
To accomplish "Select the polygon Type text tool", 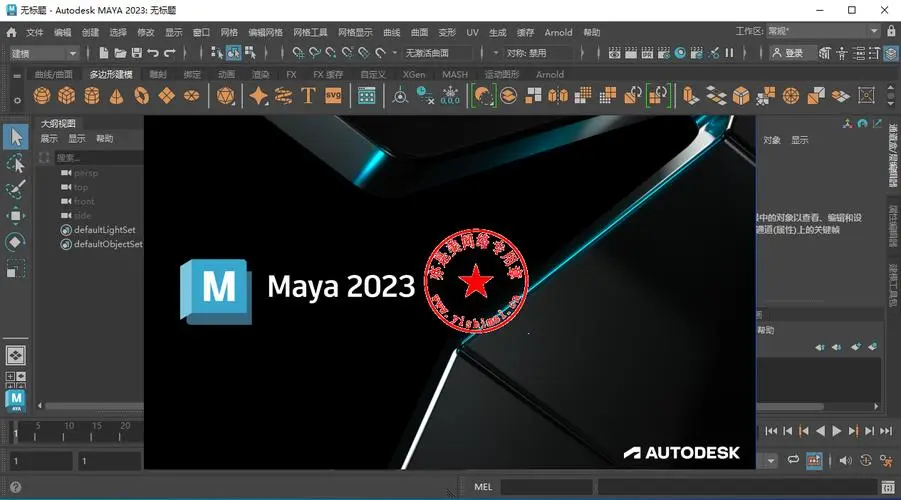I will pyautogui.click(x=308, y=96).
